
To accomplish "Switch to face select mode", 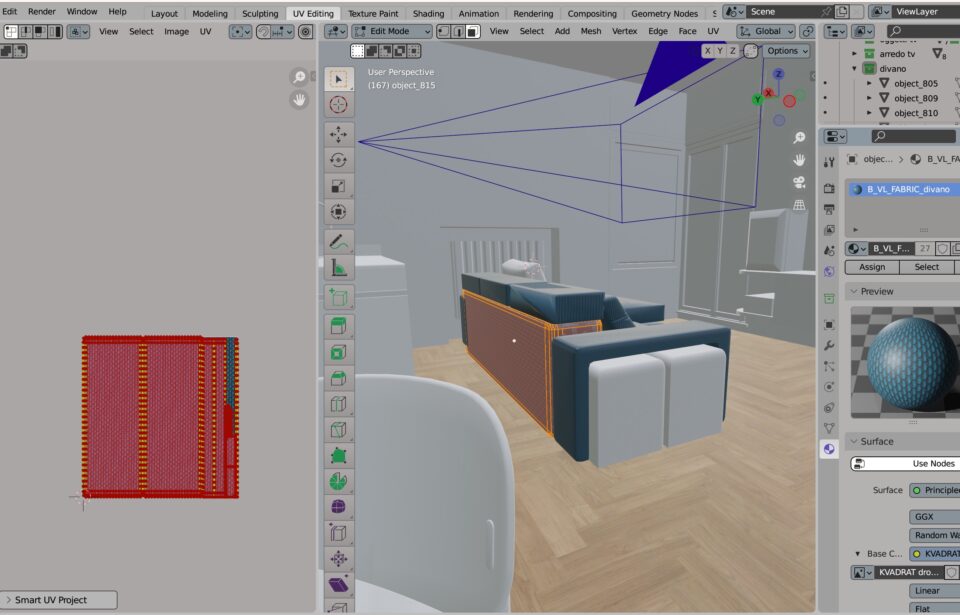I will [x=473, y=31].
